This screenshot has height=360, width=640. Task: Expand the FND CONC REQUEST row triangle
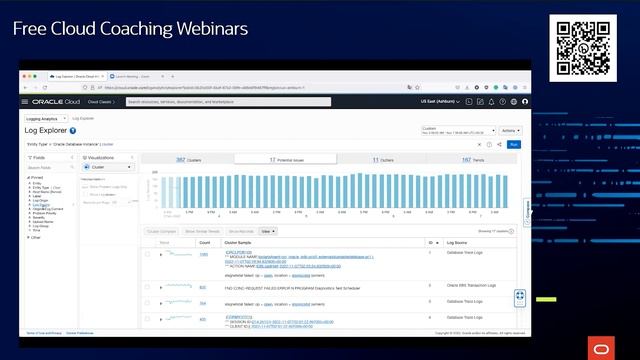pyautogui.click(x=161, y=288)
